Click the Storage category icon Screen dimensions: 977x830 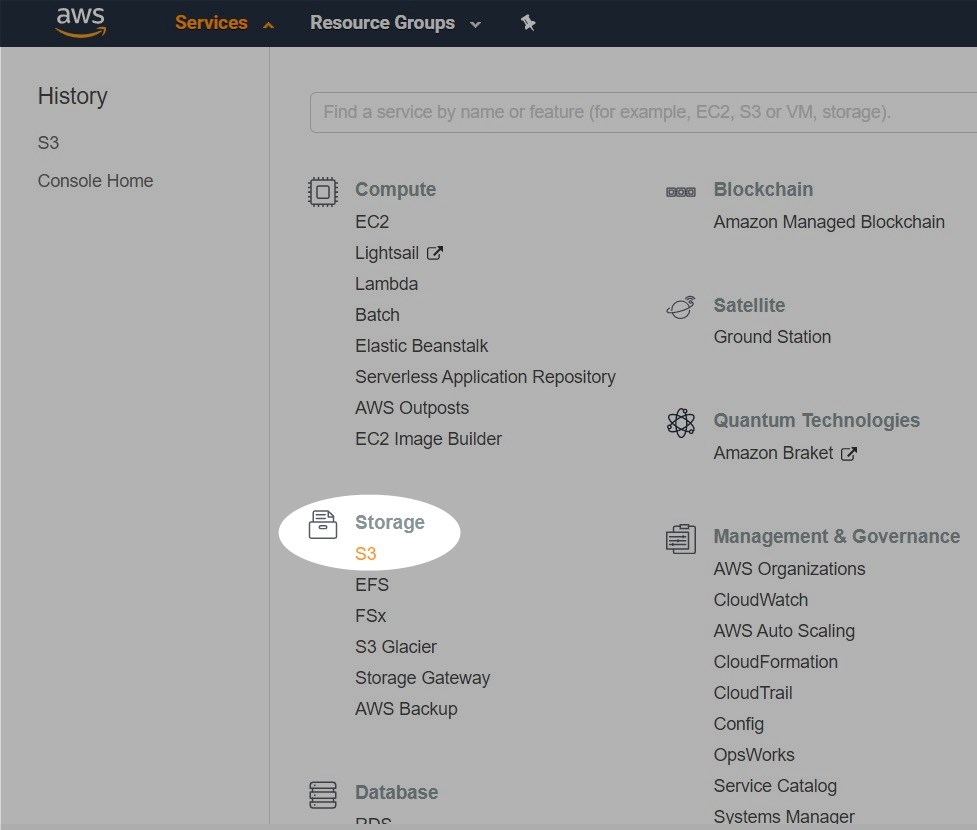point(322,524)
